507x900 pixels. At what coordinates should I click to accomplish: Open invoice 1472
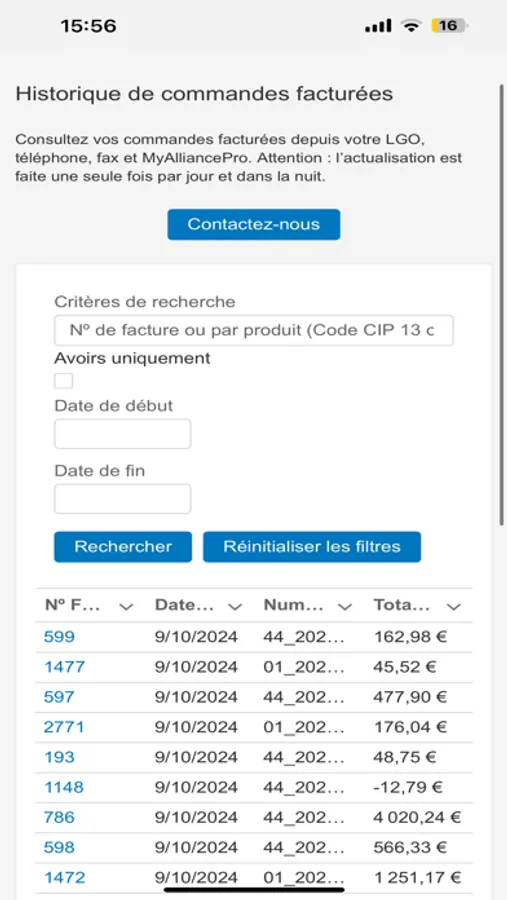point(64,878)
